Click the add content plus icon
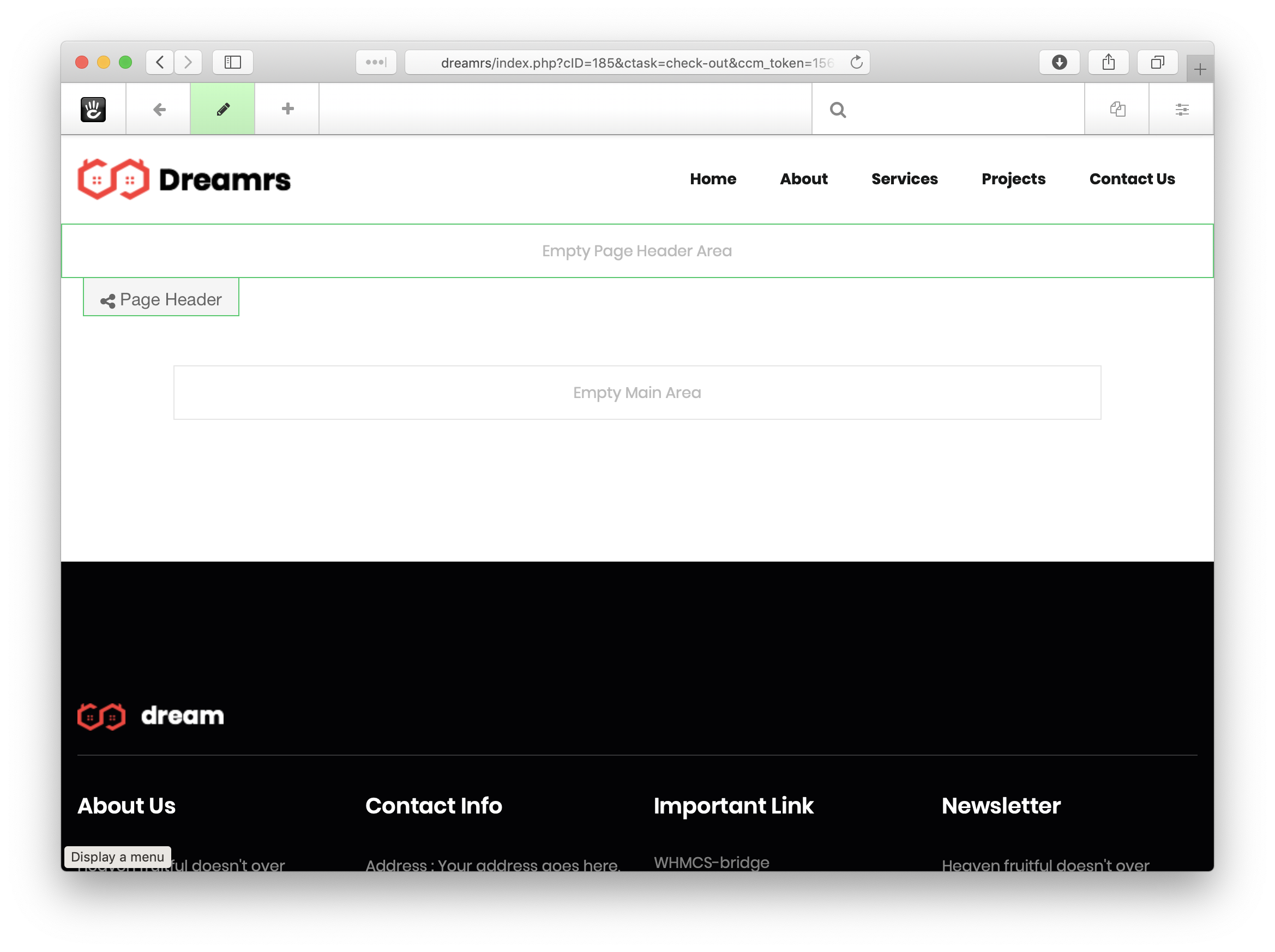Viewport: 1275px width, 952px height. click(x=287, y=109)
